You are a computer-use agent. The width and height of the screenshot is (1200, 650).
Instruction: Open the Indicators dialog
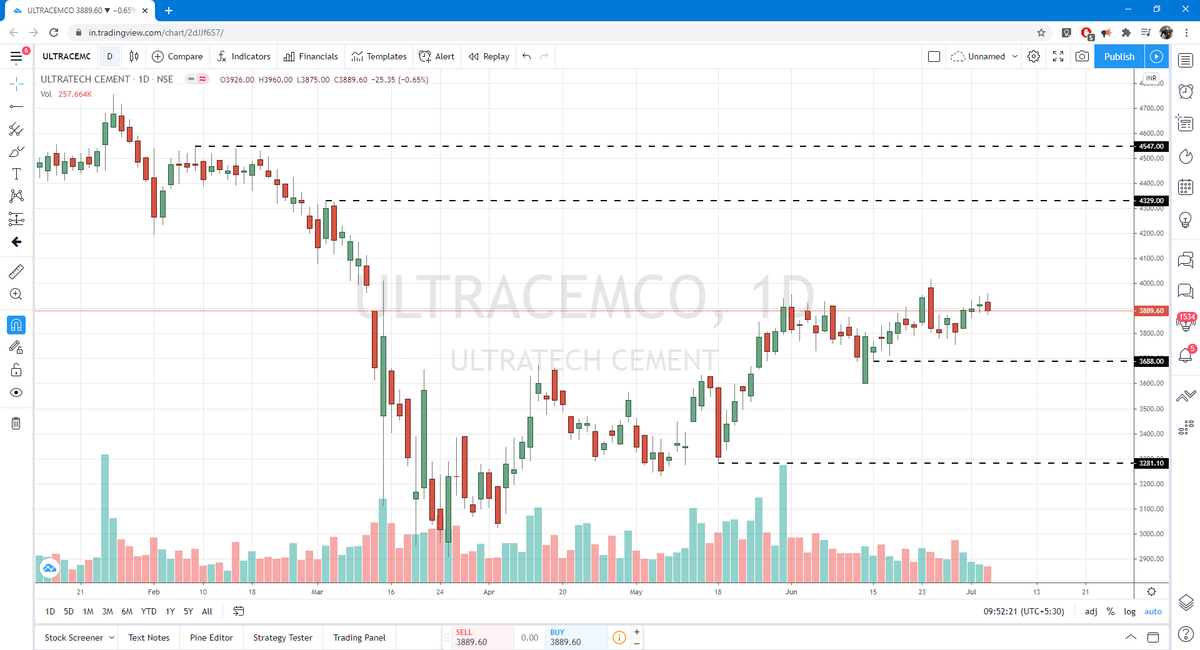[x=243, y=56]
